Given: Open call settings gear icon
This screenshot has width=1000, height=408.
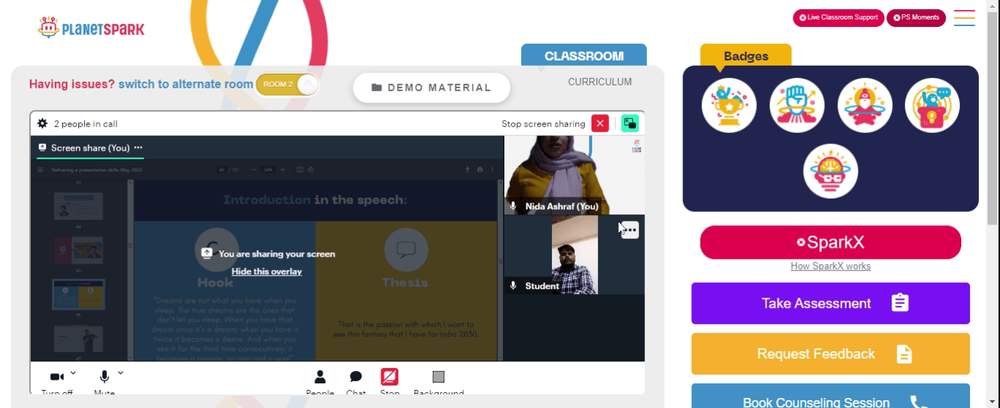Looking at the screenshot, I should 42,123.
